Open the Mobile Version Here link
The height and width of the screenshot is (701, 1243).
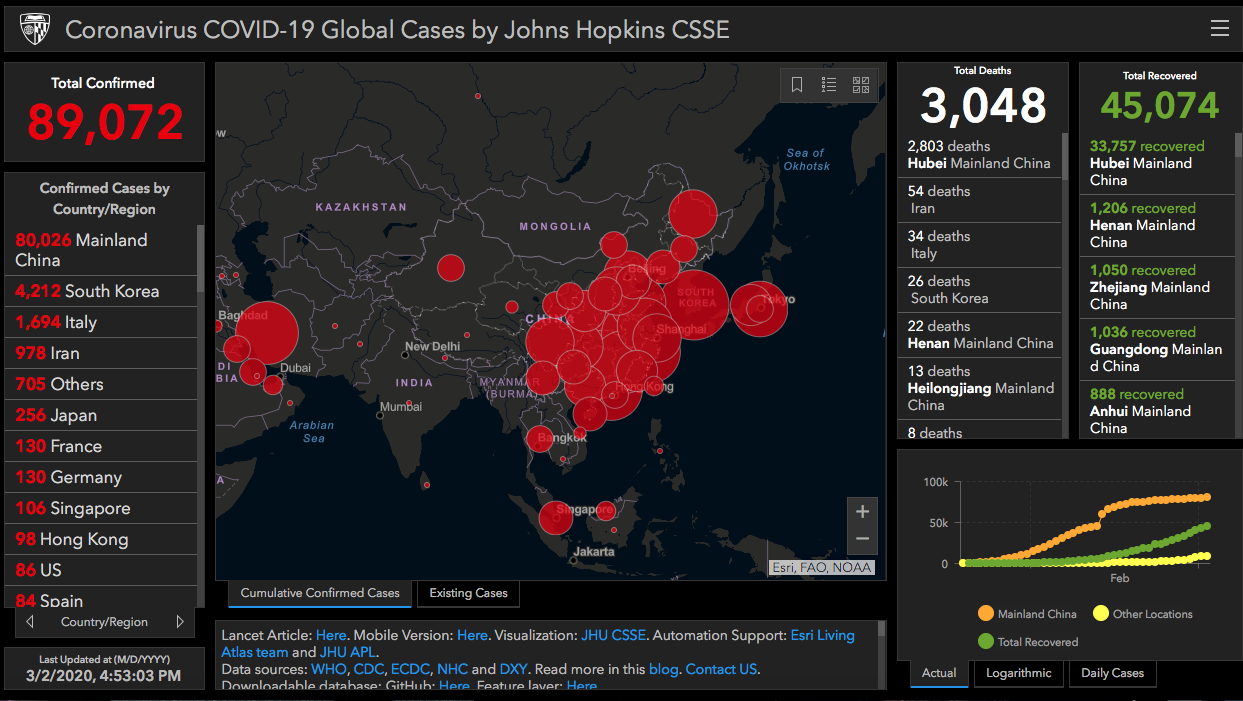472,635
